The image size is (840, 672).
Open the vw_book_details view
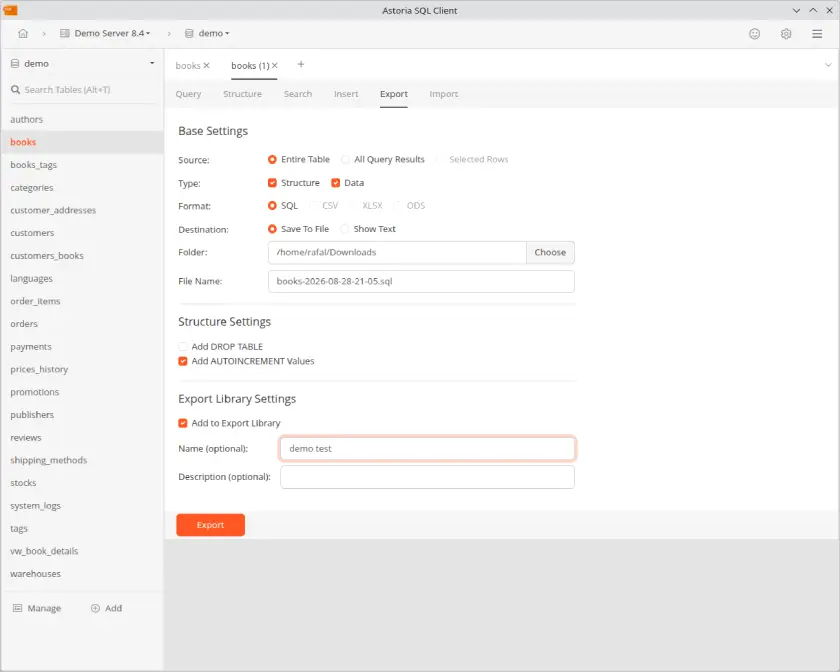pos(82,551)
